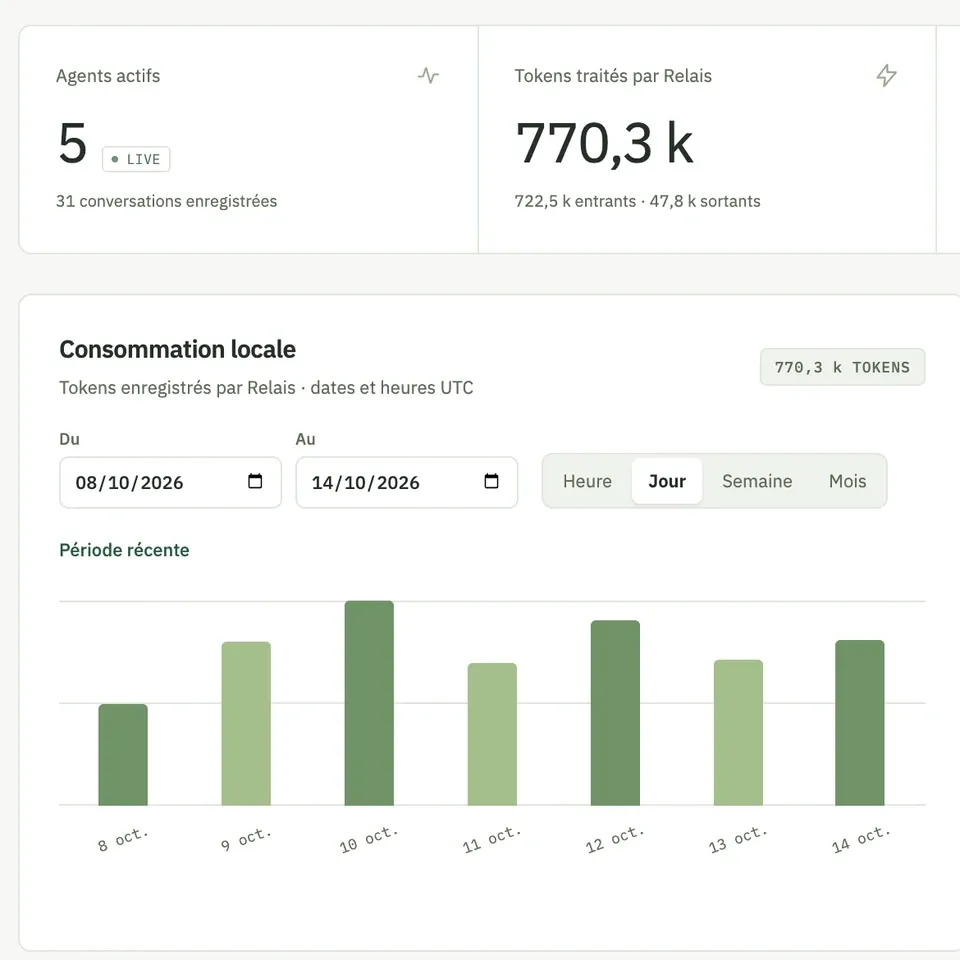960x960 pixels.
Task: Click the Période récente link
Action: [x=124, y=550]
